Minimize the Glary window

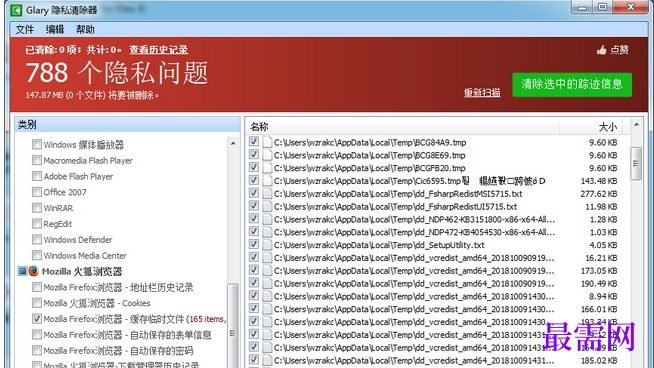tap(583, 7)
